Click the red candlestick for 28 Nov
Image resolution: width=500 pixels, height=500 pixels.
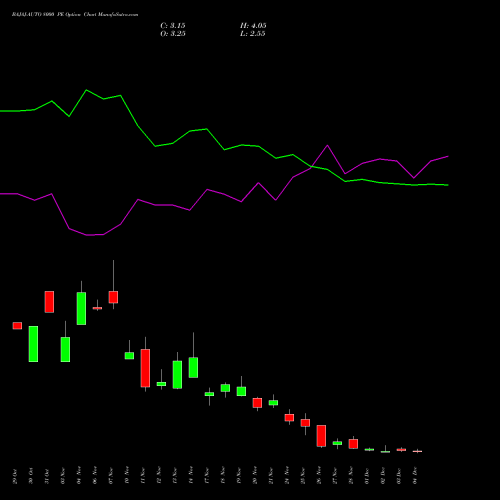tap(353, 444)
